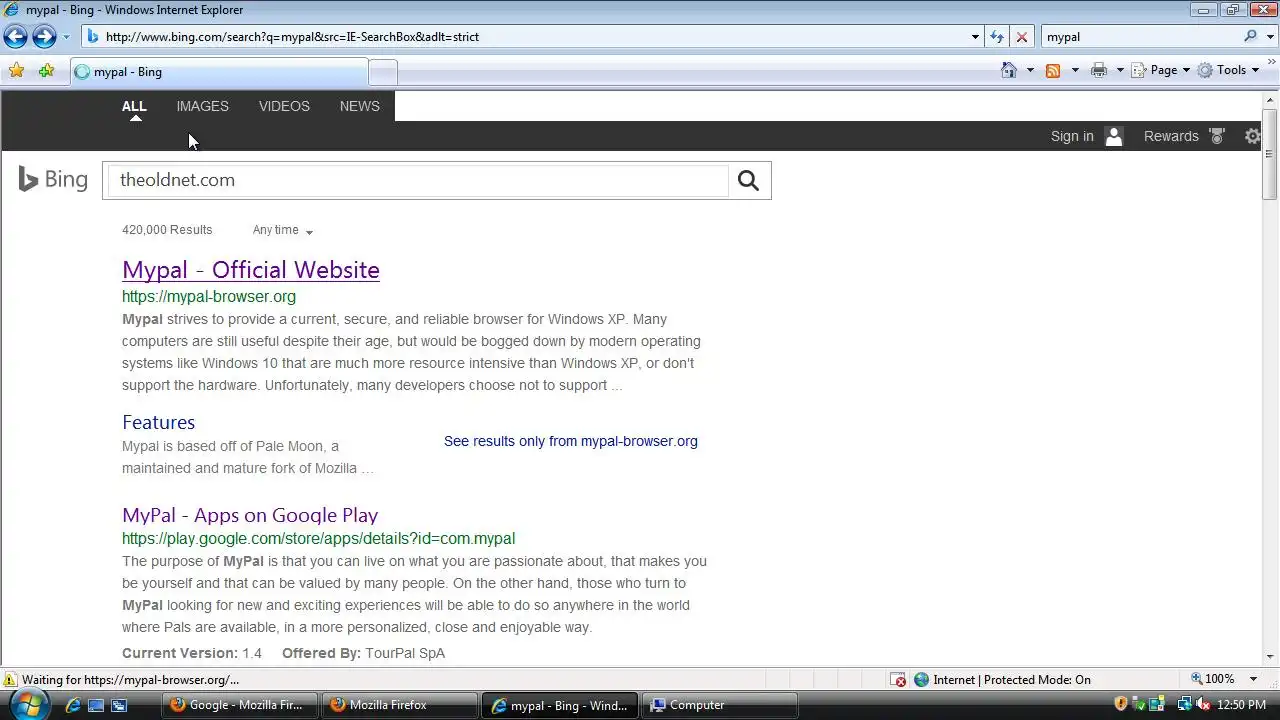Switch to 'Google - Mozilla Fir...' taskbar window
The height and width of the screenshot is (720, 1280).
click(239, 705)
